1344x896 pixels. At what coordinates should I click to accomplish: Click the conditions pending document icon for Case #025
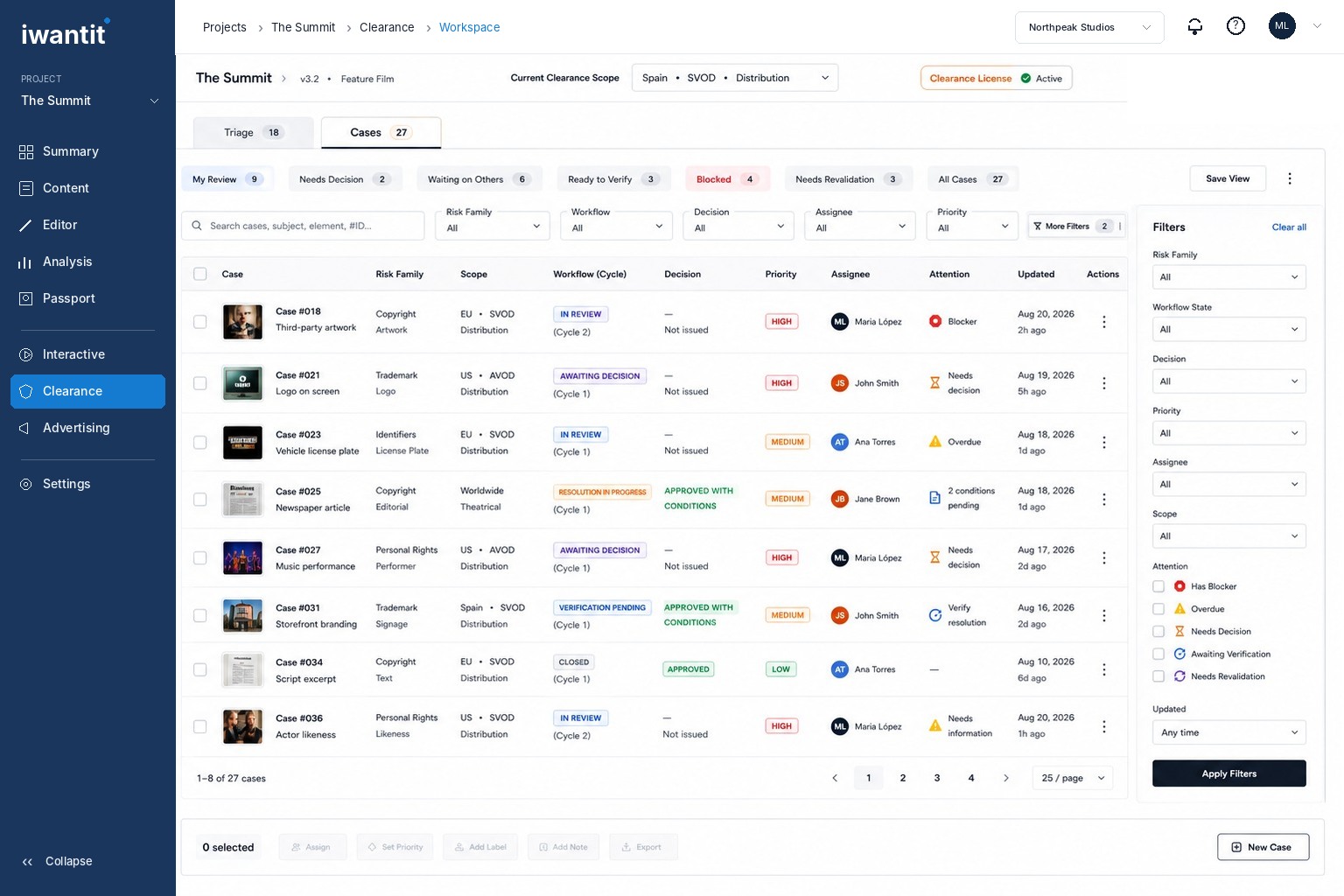(934, 498)
